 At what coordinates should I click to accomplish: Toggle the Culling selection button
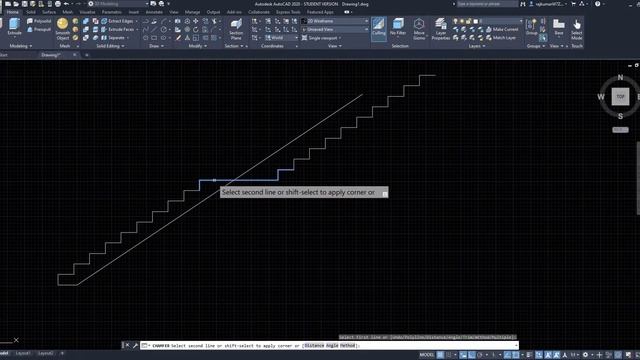coord(379,28)
